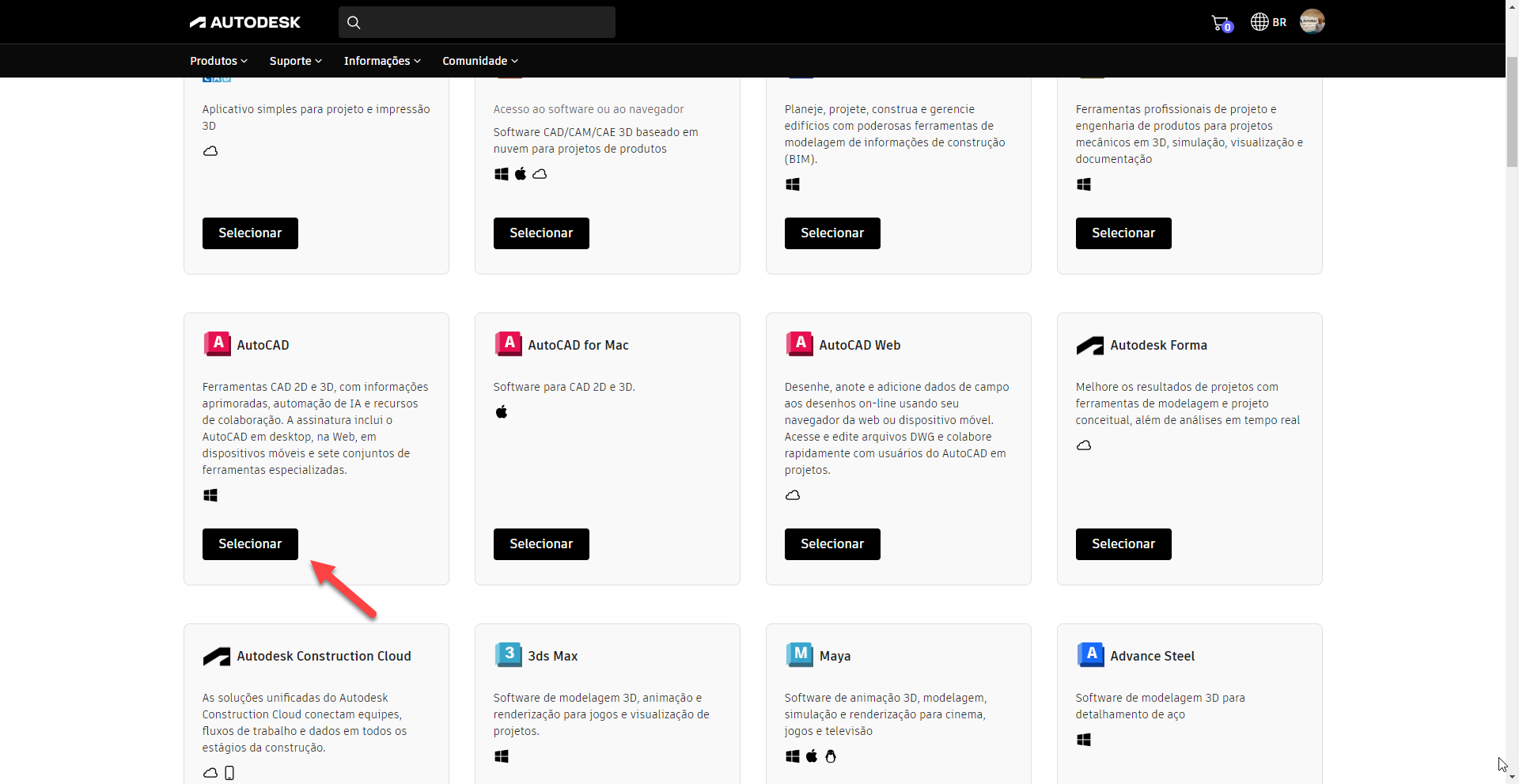The width and height of the screenshot is (1519, 784).
Task: Click the Autodesk Forma logo icon
Action: 1089,346
